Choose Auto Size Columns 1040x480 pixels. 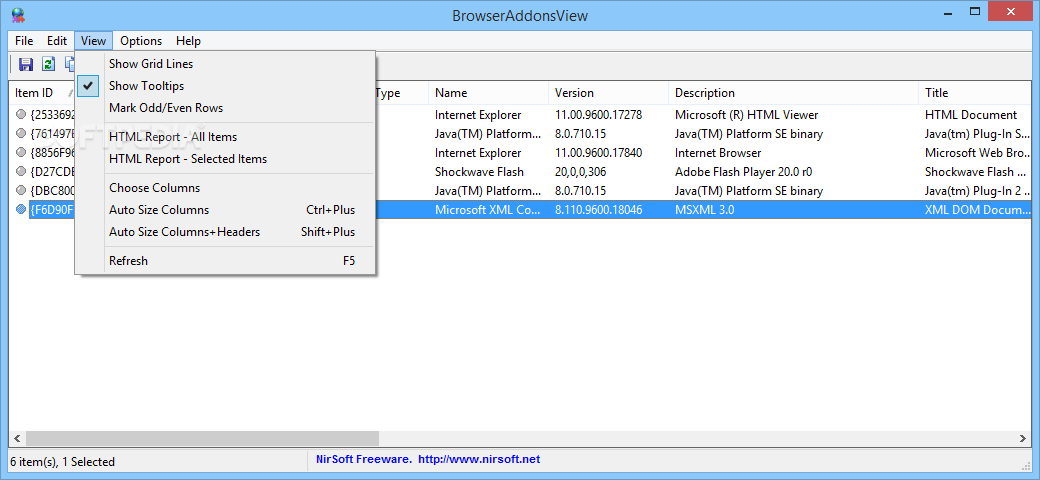tap(226, 210)
